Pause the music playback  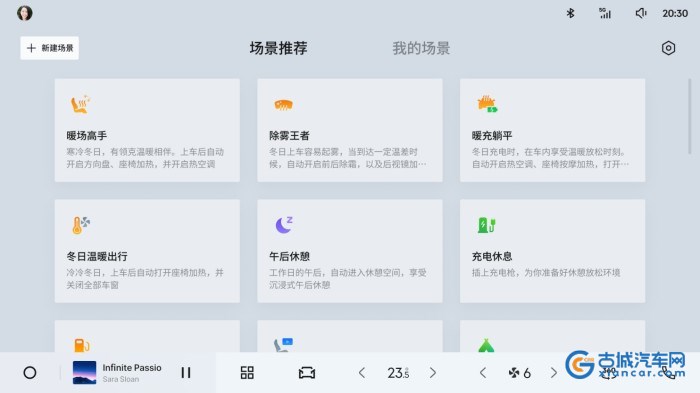[x=186, y=372]
